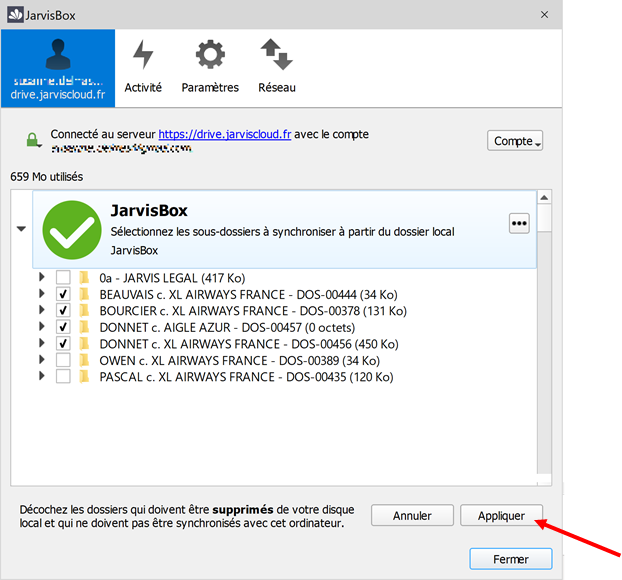The image size is (622, 580).
Task: Expand the PASCAL DOS-00435 folder
Action: [x=42, y=376]
